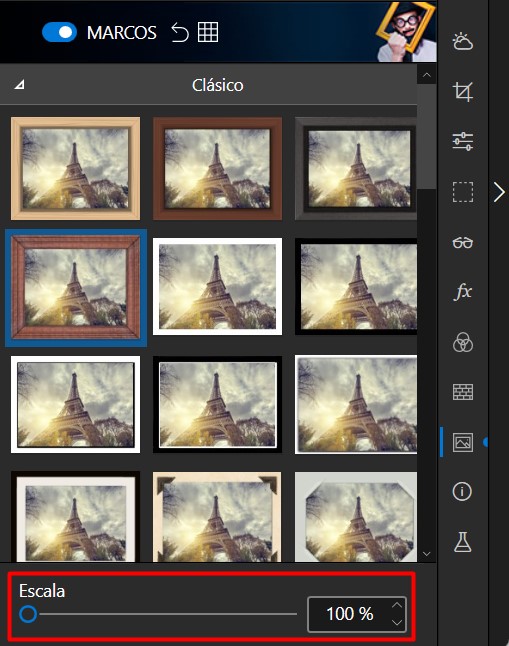Select the dark brown frame thumbnail
509x646 pixels.
tap(217, 168)
